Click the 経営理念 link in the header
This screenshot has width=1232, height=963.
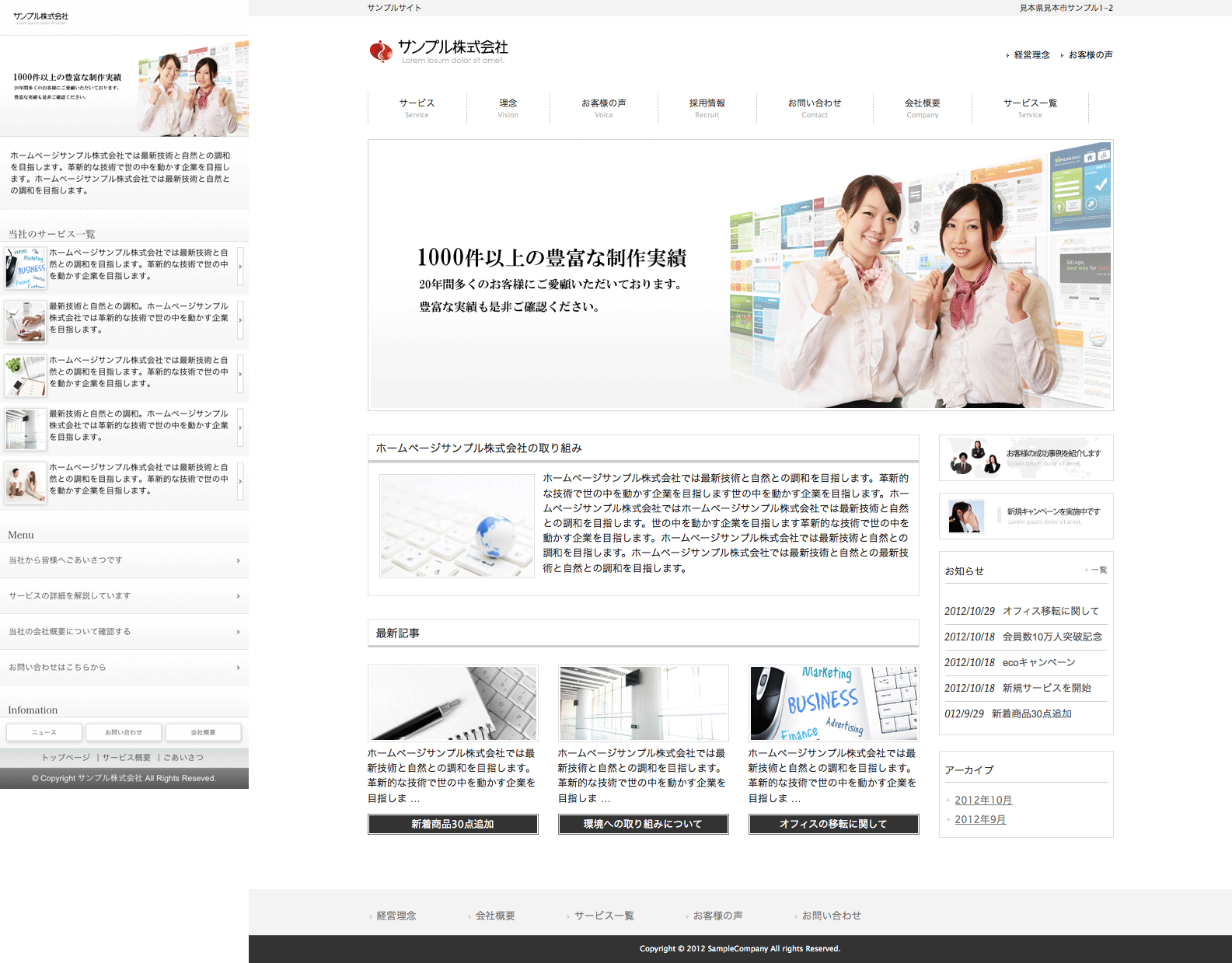point(1031,55)
